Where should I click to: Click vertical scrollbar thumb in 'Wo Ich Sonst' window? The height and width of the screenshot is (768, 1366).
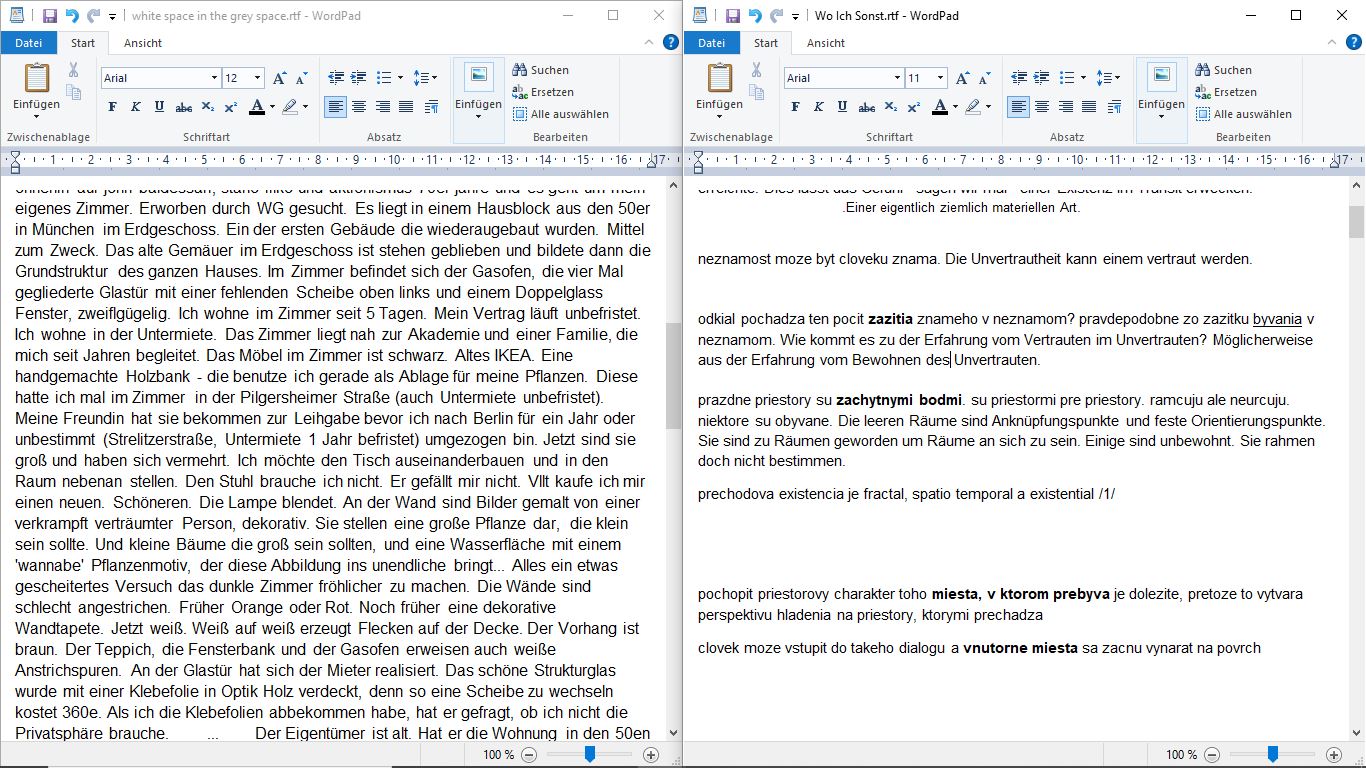[1356, 222]
